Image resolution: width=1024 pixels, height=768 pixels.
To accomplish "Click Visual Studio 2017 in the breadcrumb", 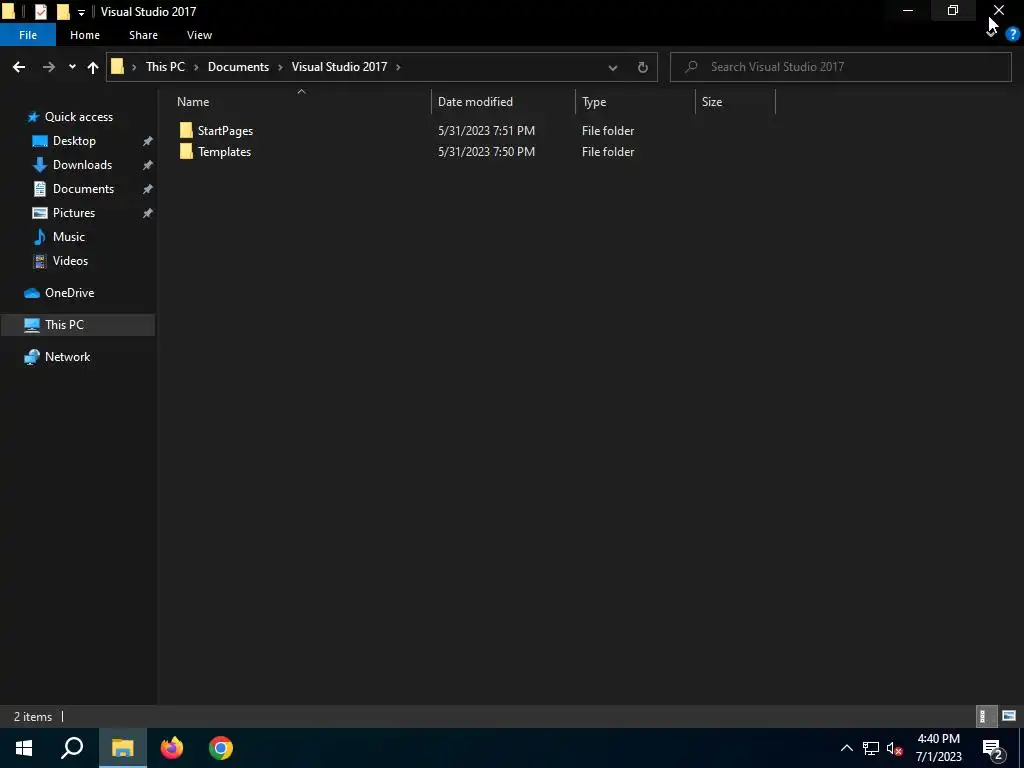I will [339, 67].
